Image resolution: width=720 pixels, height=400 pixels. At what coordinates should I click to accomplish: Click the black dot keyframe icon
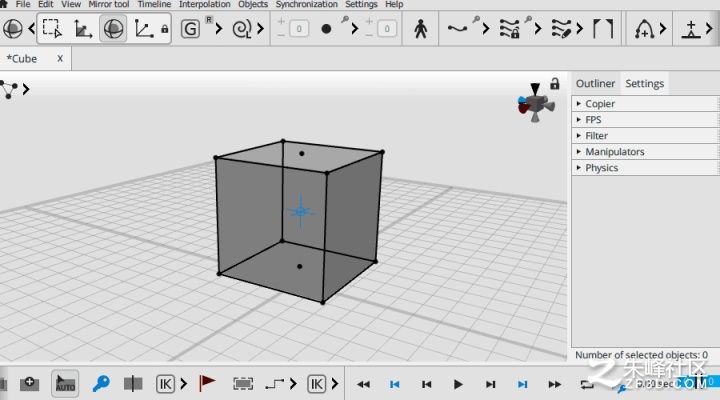coord(326,29)
